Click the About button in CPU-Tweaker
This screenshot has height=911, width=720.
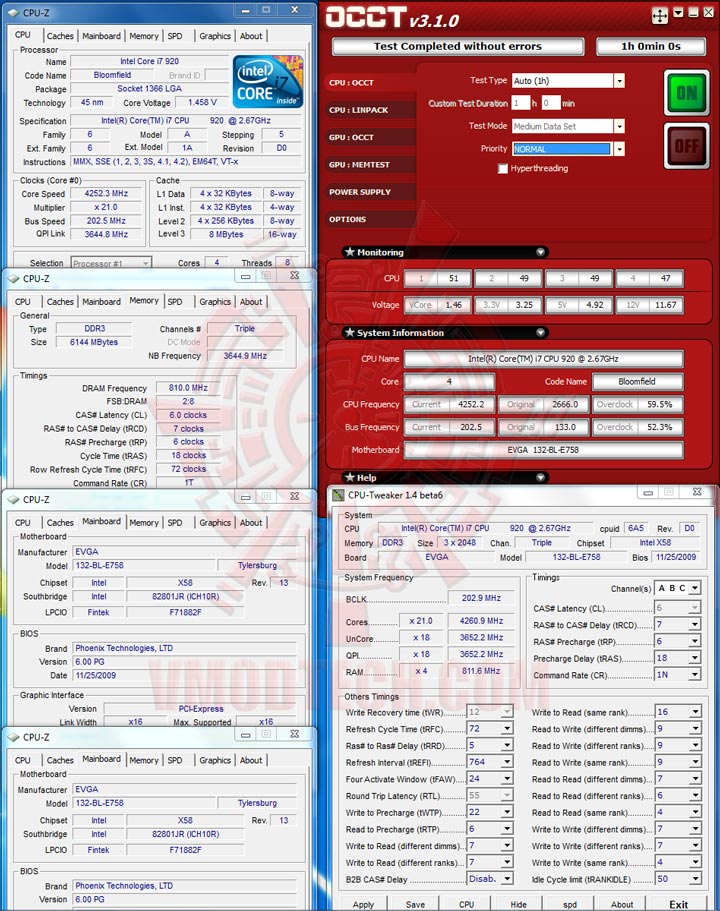(622, 904)
